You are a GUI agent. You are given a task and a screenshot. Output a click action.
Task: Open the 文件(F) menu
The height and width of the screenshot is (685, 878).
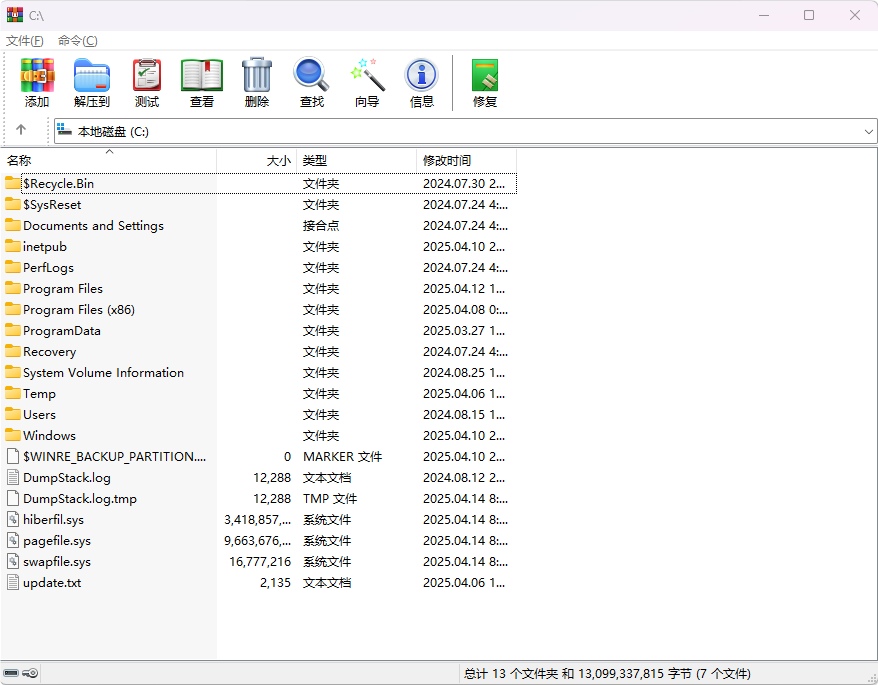coord(25,41)
